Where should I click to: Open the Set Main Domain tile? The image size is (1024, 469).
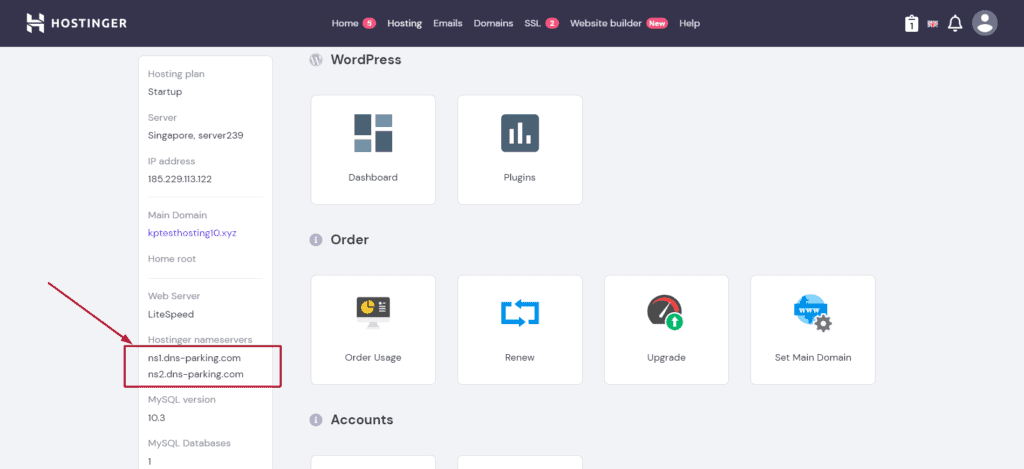coord(813,330)
